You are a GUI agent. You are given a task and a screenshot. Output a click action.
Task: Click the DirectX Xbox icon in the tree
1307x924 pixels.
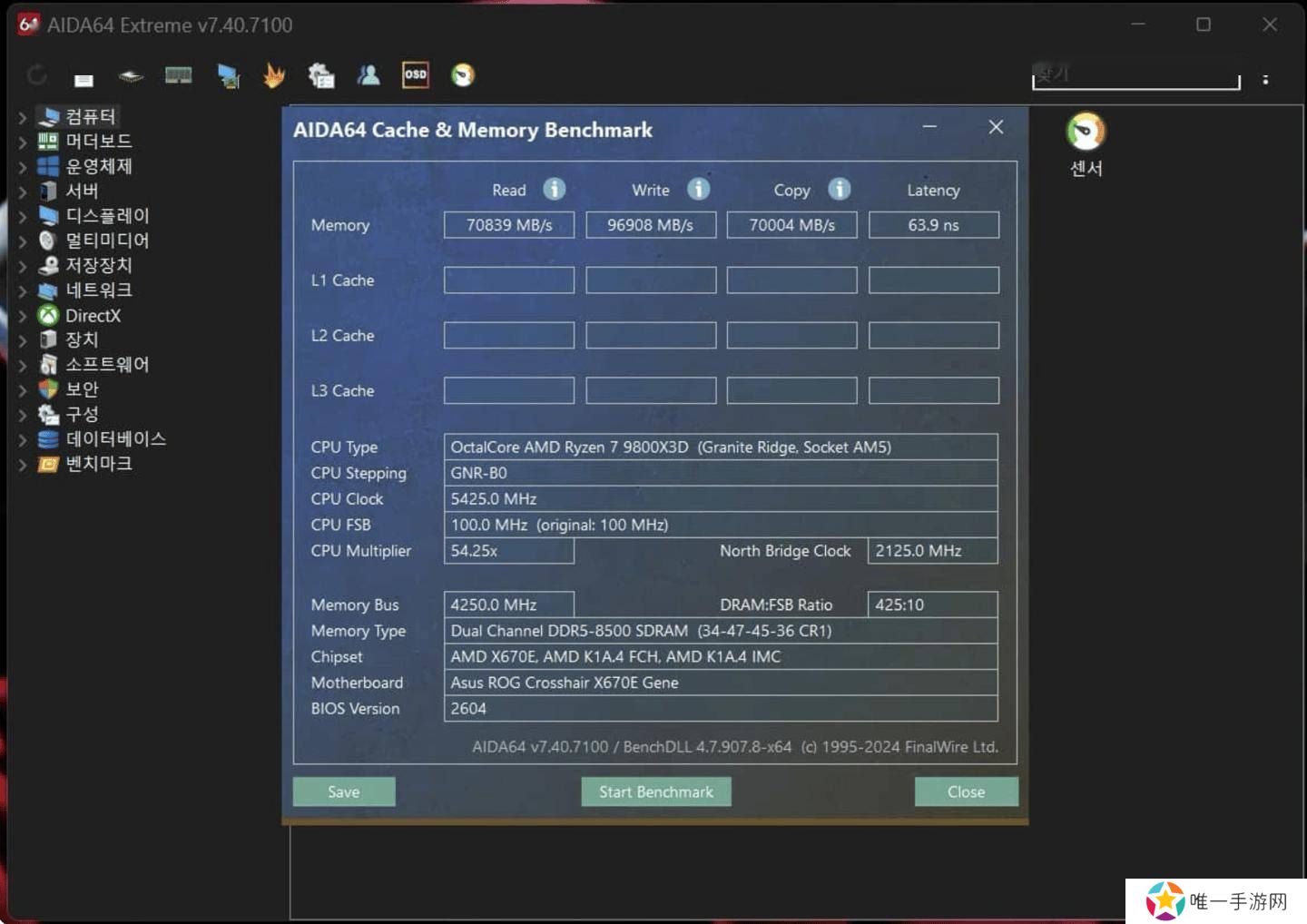48,315
